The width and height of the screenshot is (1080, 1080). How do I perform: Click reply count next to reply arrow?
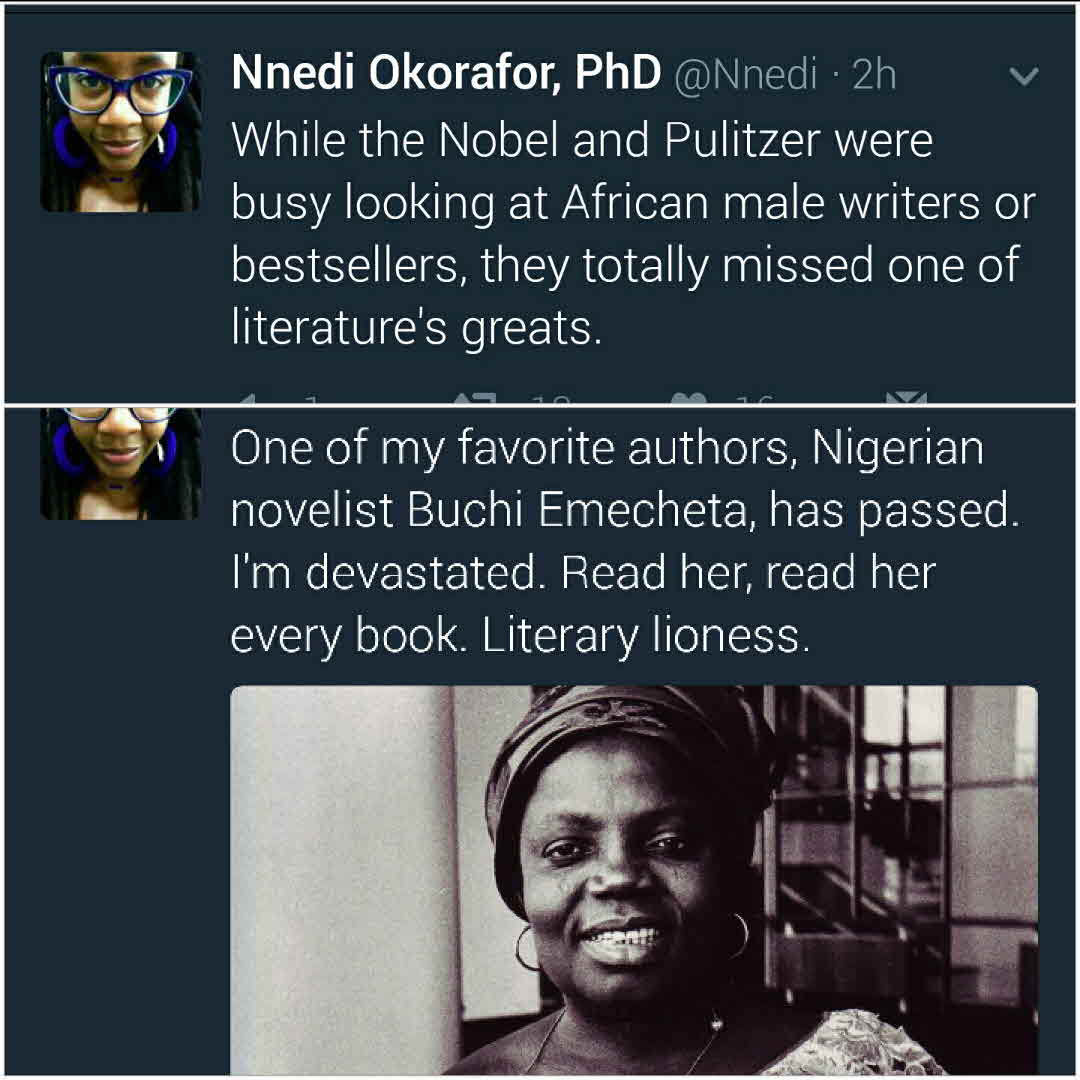pos(312,400)
